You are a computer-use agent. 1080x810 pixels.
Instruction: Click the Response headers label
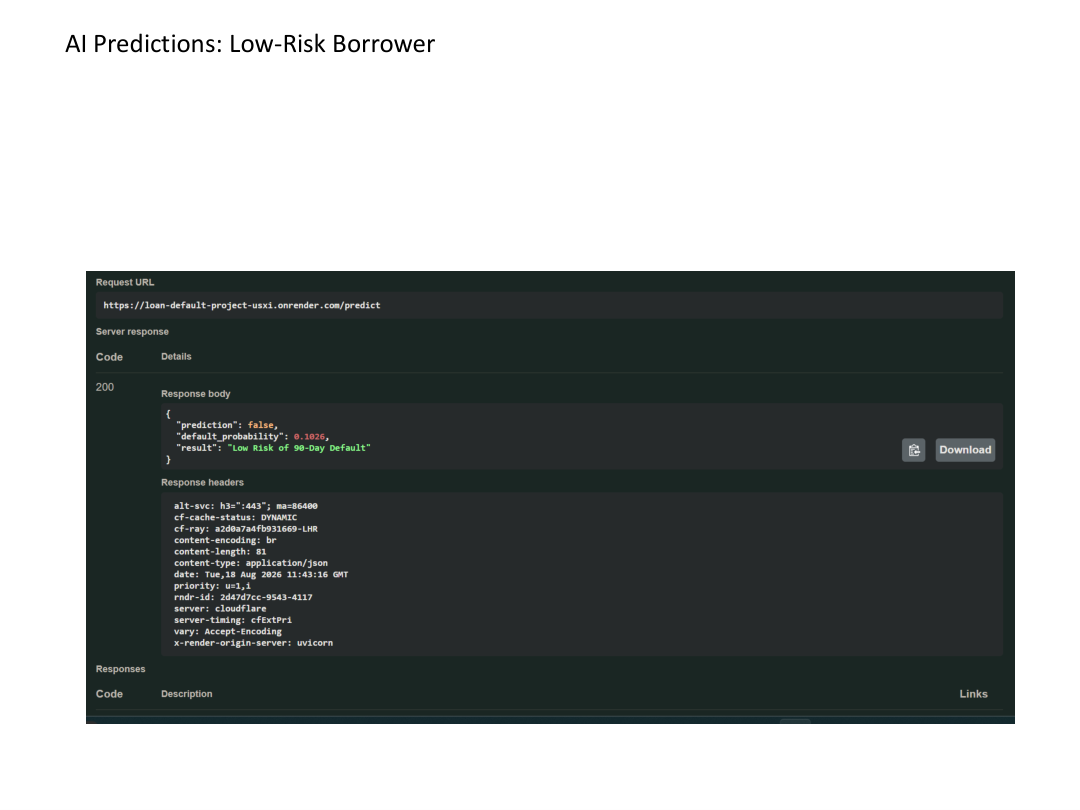(202, 482)
